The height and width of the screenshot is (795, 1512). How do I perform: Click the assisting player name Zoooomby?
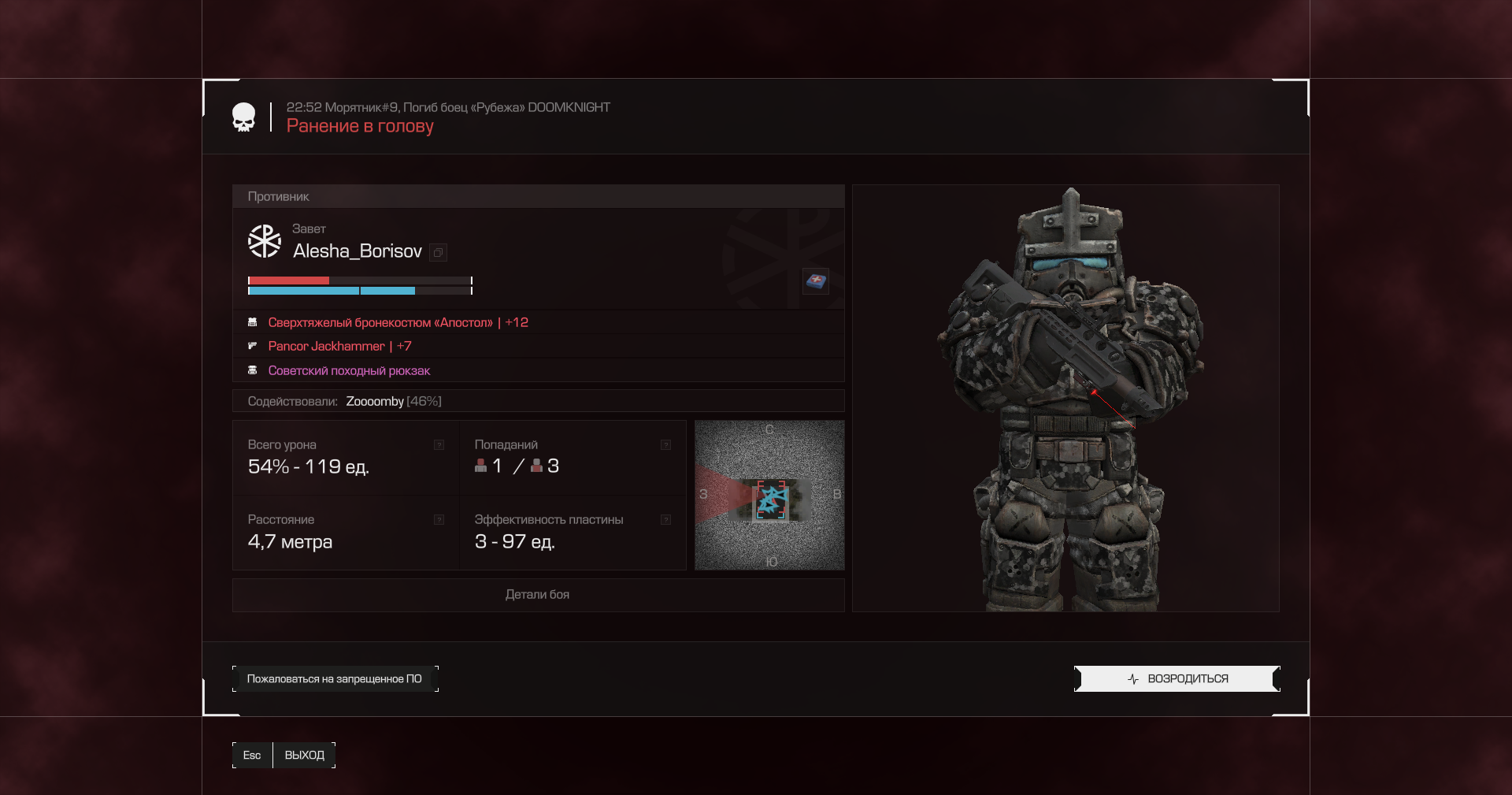[375, 401]
